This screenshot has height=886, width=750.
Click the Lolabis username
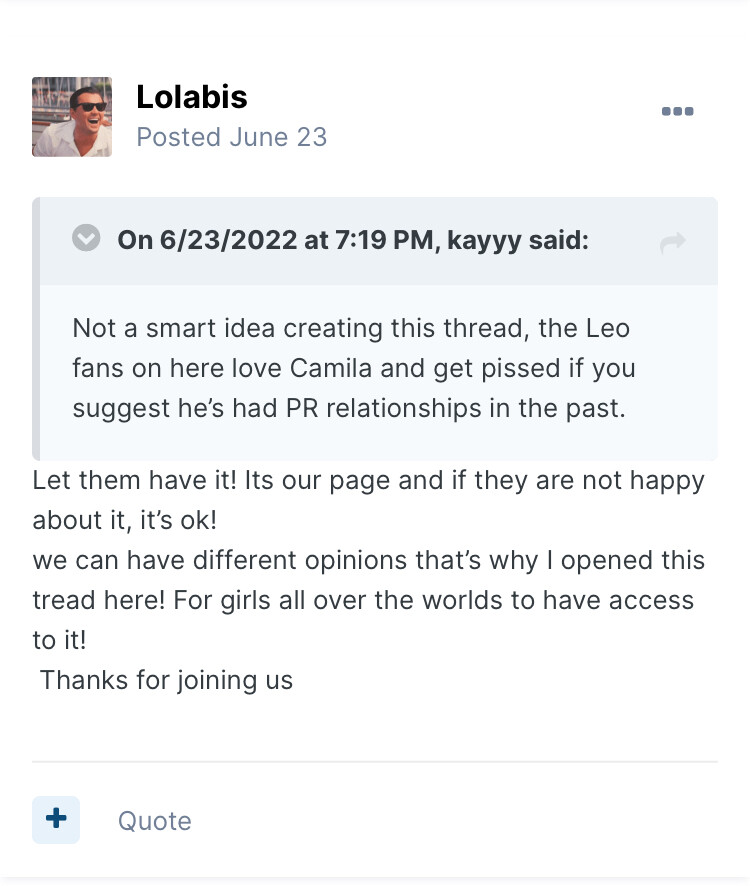[x=192, y=97]
